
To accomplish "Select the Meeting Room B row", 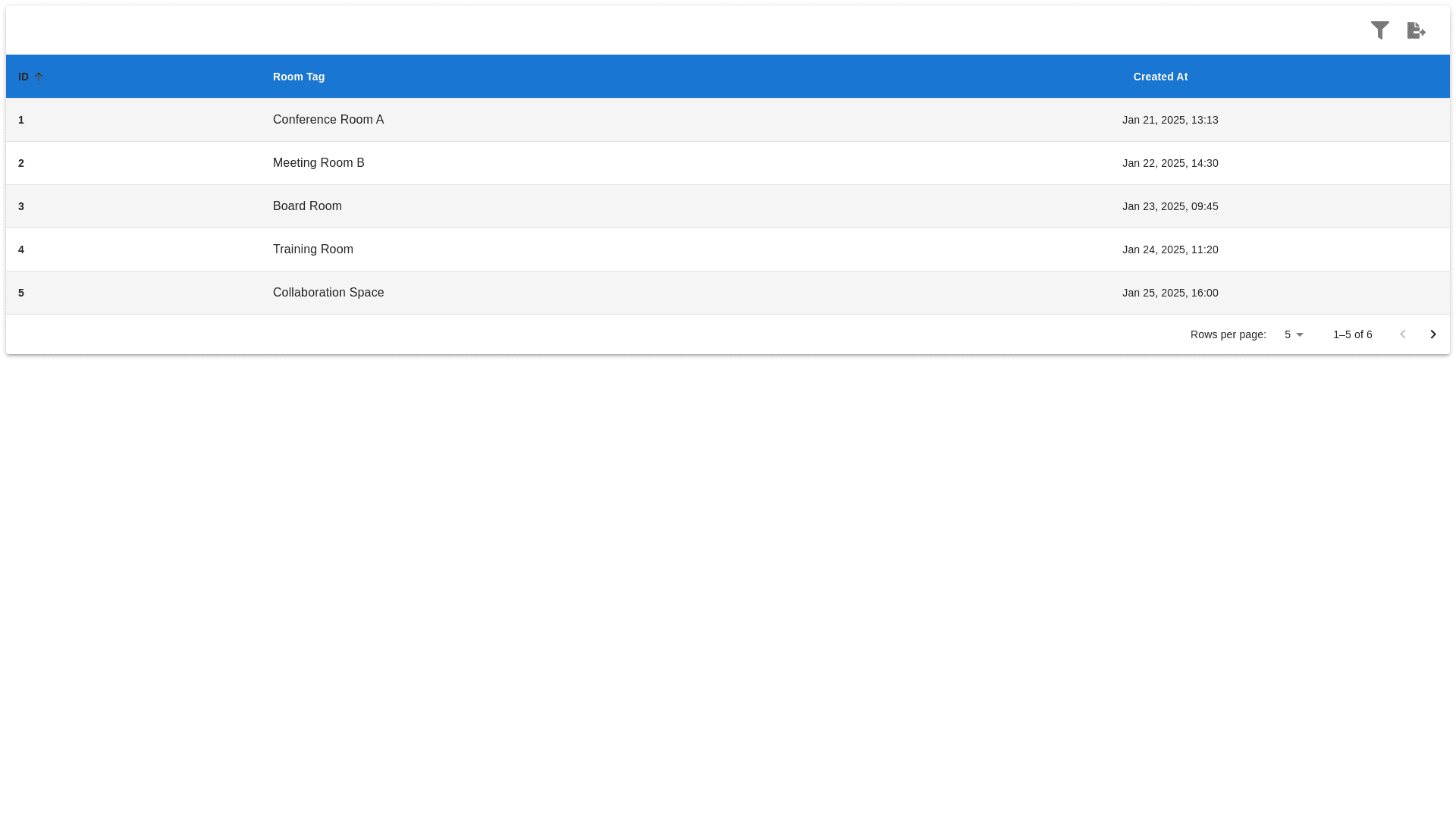I will [318, 163].
